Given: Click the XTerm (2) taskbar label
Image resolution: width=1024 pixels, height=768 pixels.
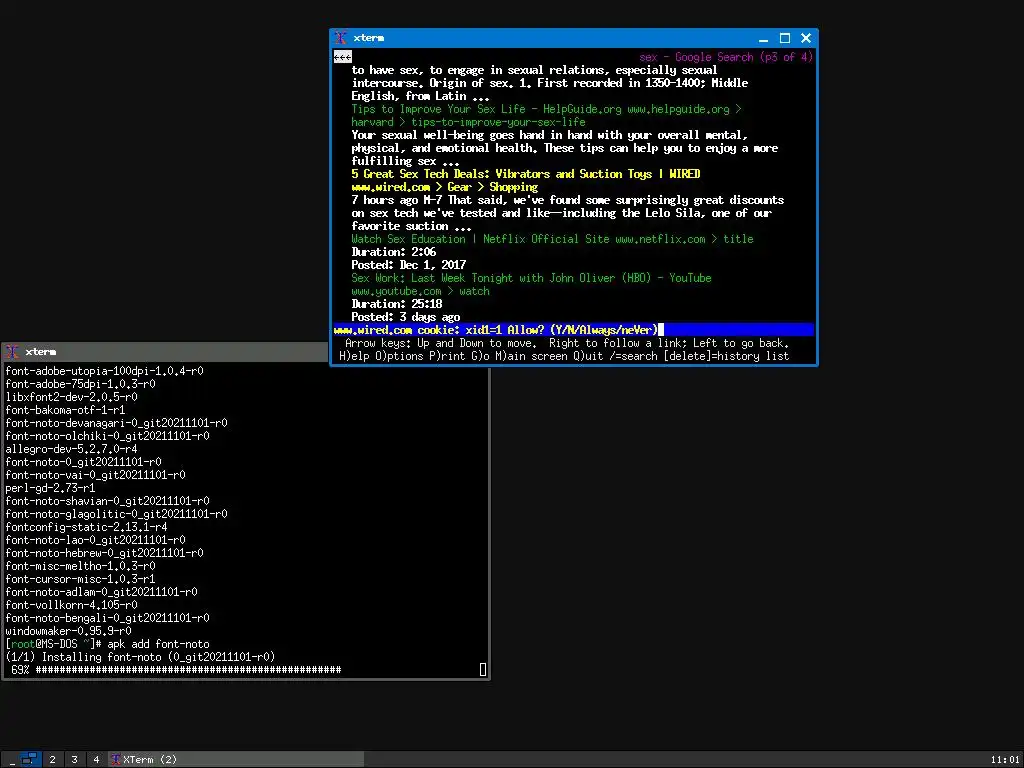Looking at the screenshot, I should point(150,760).
